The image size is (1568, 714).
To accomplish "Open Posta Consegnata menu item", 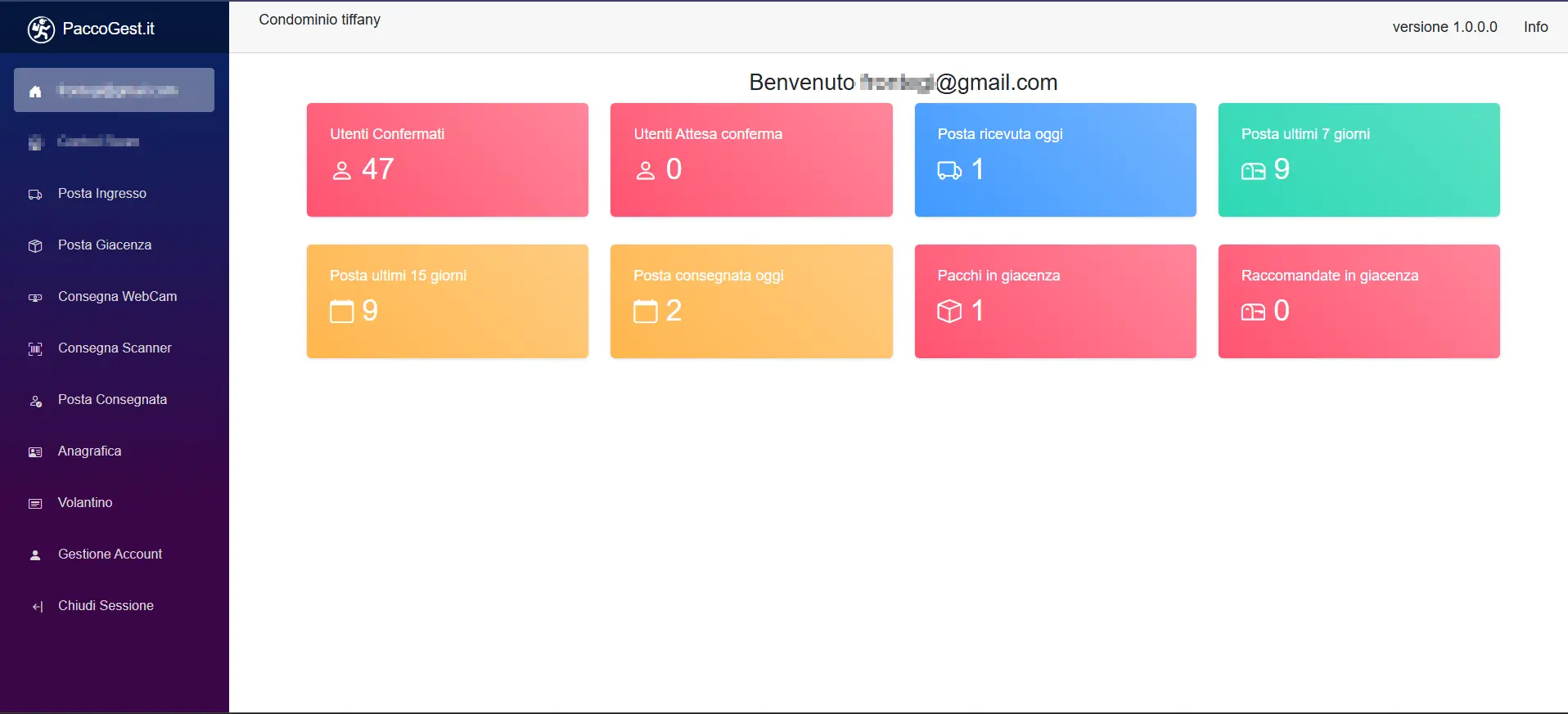I will [112, 400].
